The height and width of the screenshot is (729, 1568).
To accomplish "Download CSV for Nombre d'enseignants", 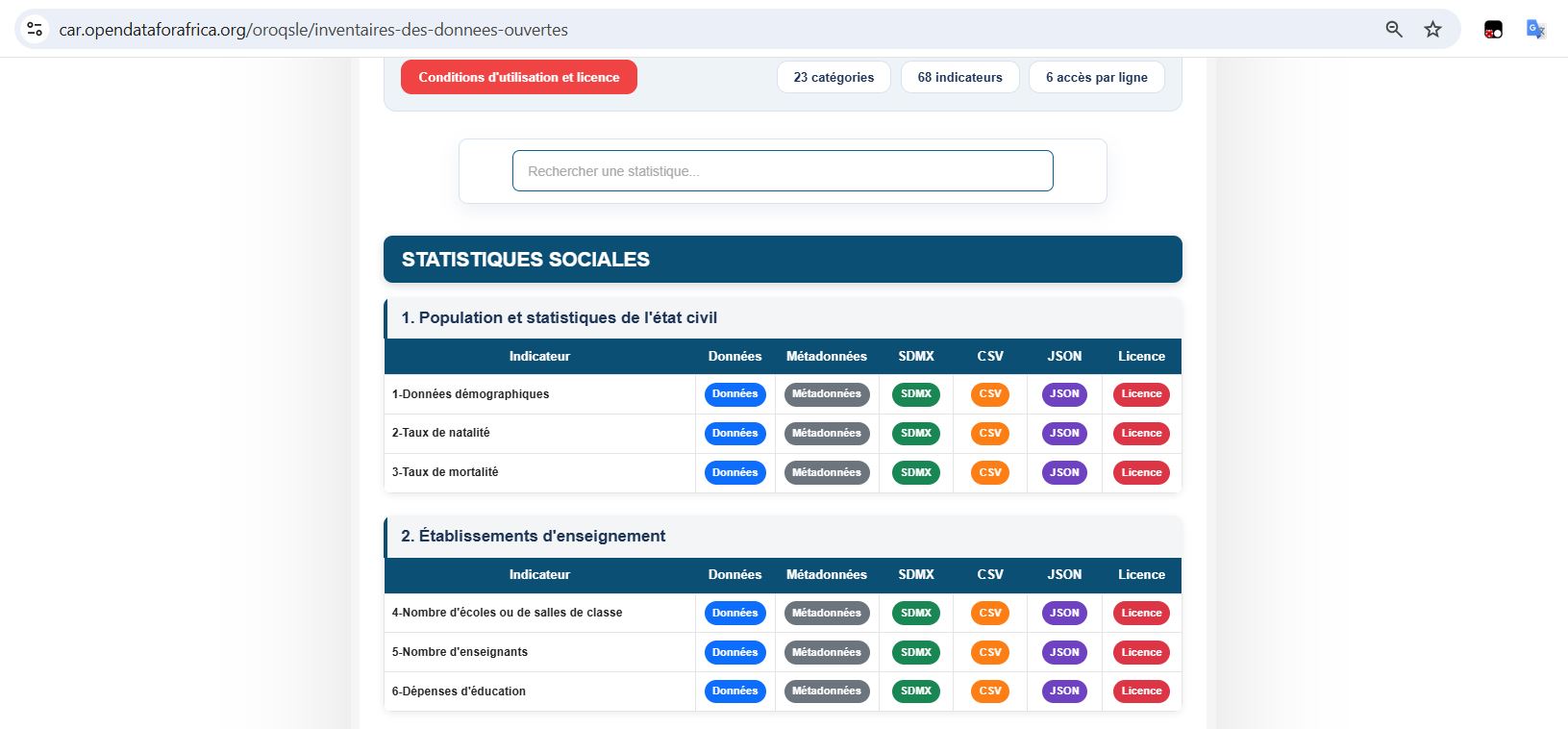I will [x=990, y=653].
